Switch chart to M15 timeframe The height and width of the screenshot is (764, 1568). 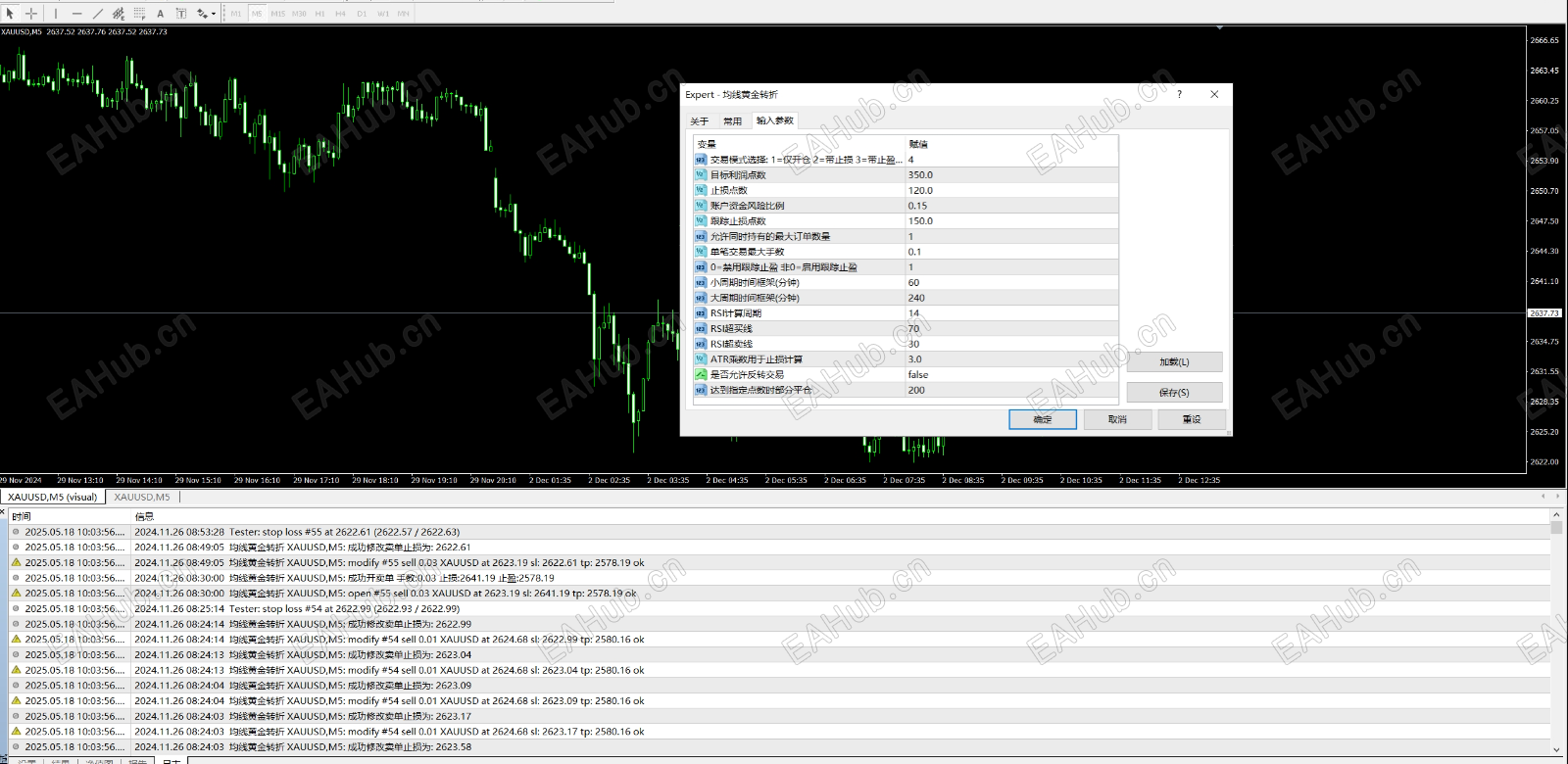tap(278, 14)
